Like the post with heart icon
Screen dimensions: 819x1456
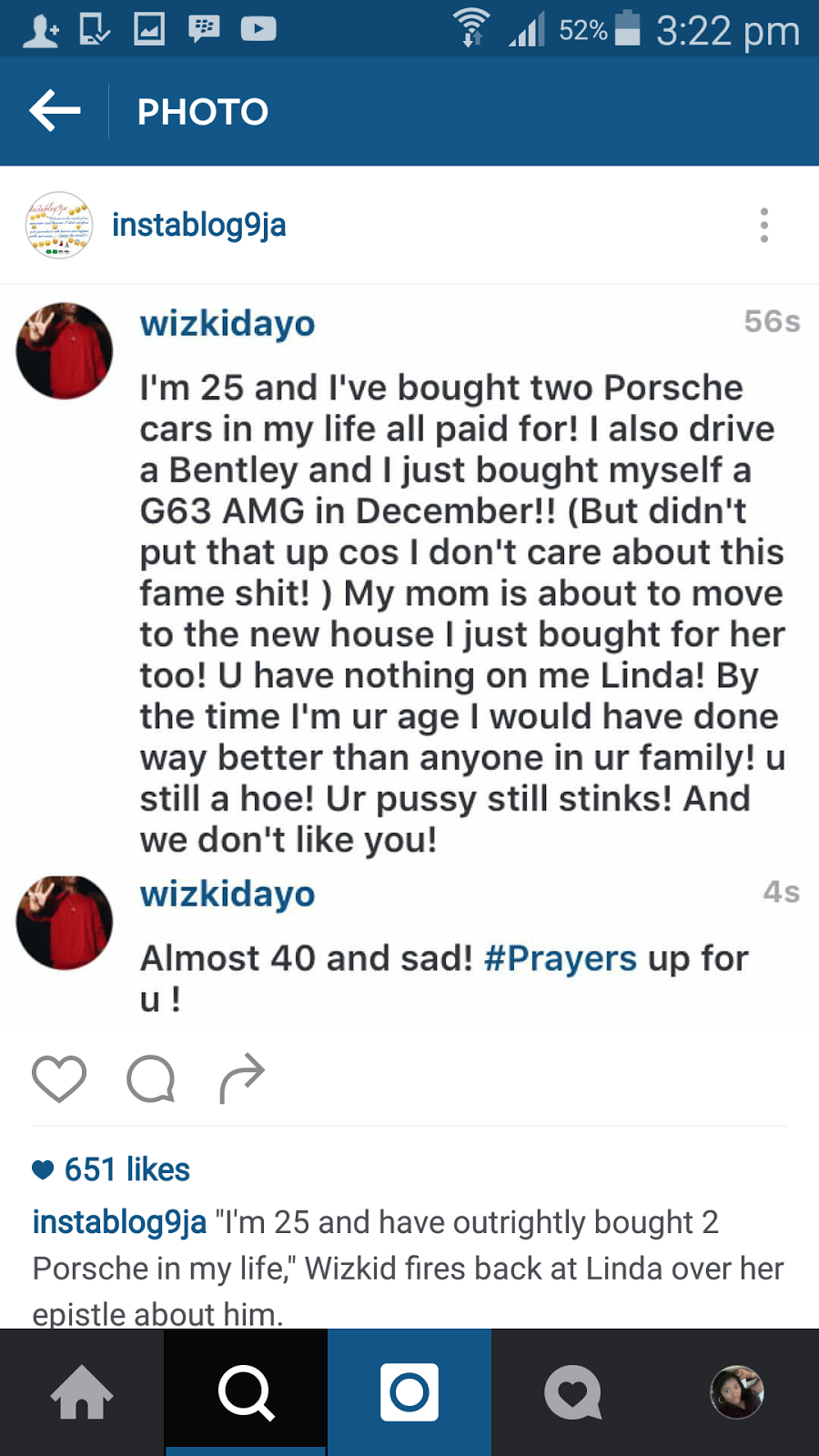59,1078
